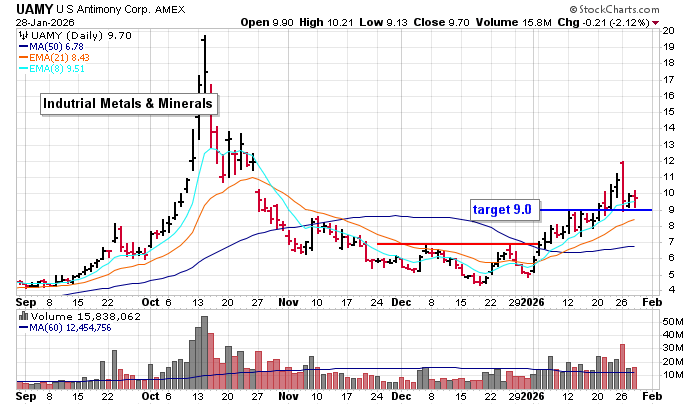Click the 'Indutrial Metals & Minerals' annotation box
Viewport: 700px width, 405px height.
[128, 103]
